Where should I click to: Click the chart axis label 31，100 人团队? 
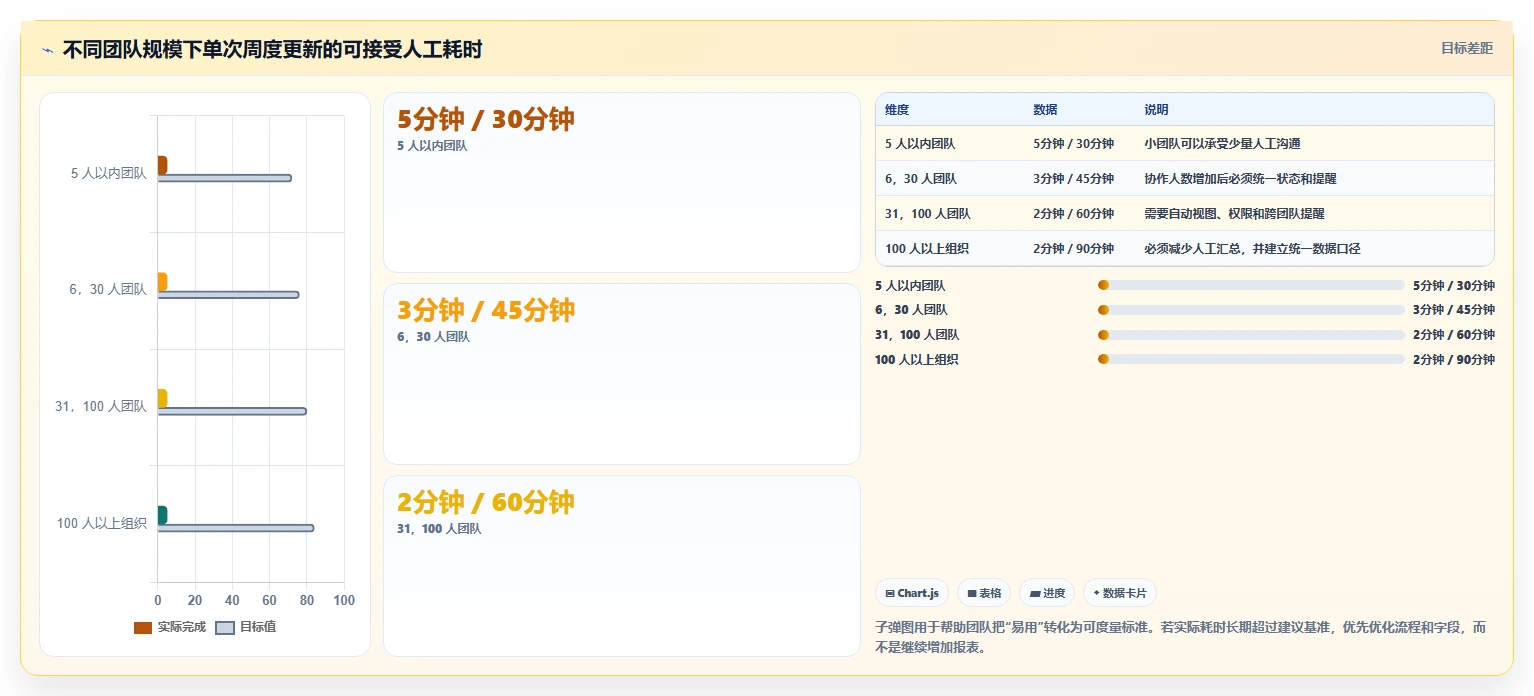click(x=101, y=406)
